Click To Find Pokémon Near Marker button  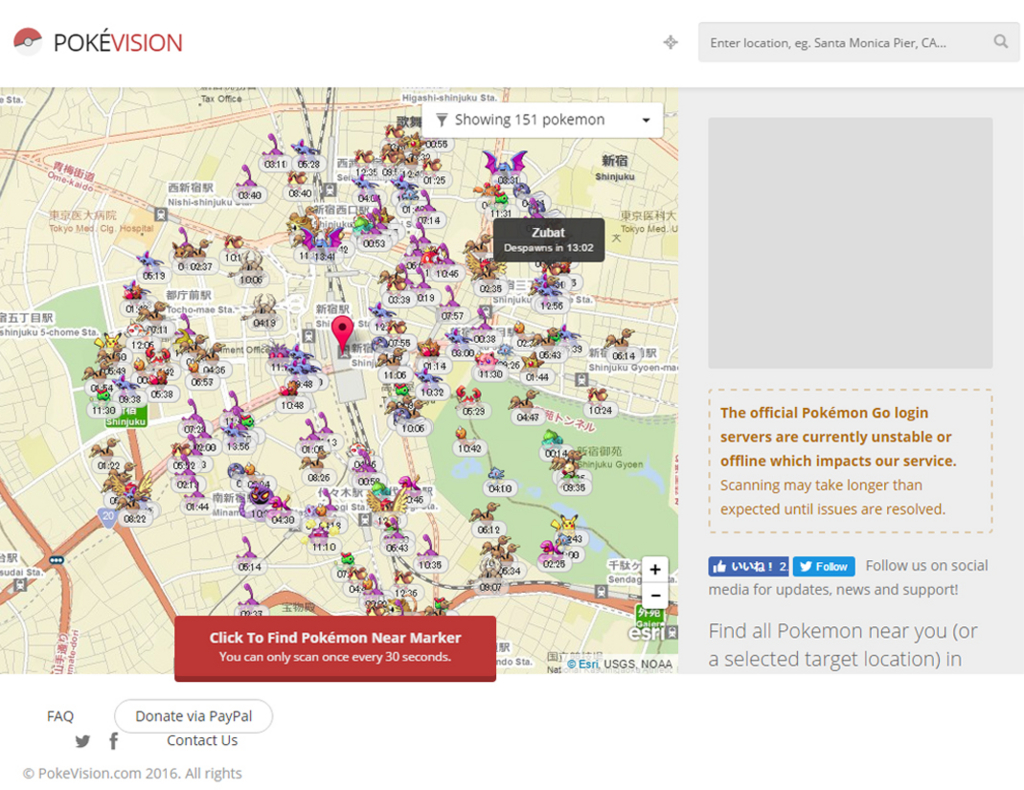click(x=335, y=647)
